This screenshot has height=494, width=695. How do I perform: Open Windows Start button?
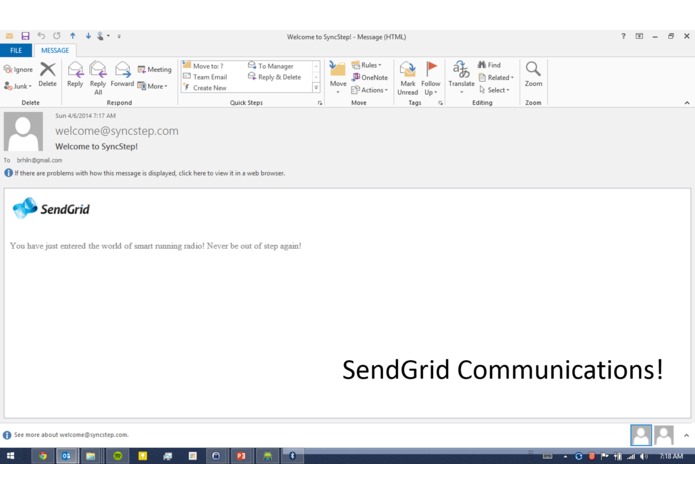[11, 456]
